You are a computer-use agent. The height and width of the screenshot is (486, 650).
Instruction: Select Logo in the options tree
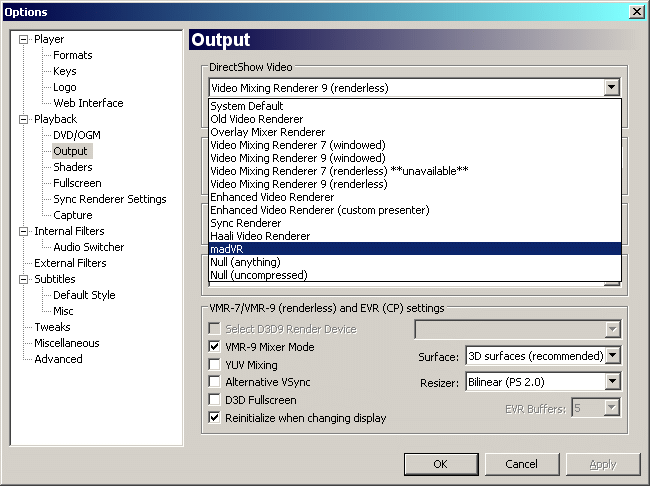65,87
